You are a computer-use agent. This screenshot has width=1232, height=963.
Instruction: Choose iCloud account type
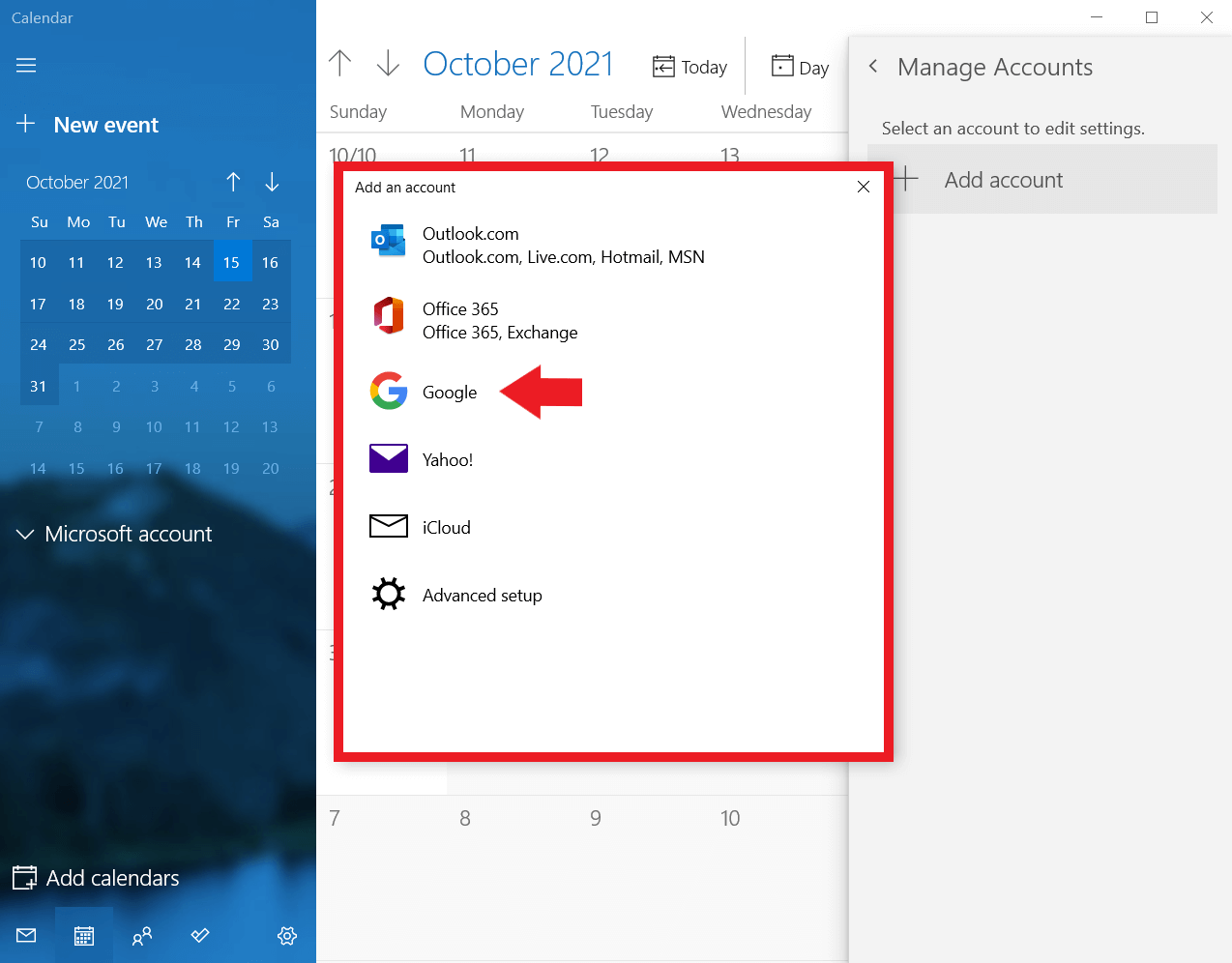(x=613, y=527)
